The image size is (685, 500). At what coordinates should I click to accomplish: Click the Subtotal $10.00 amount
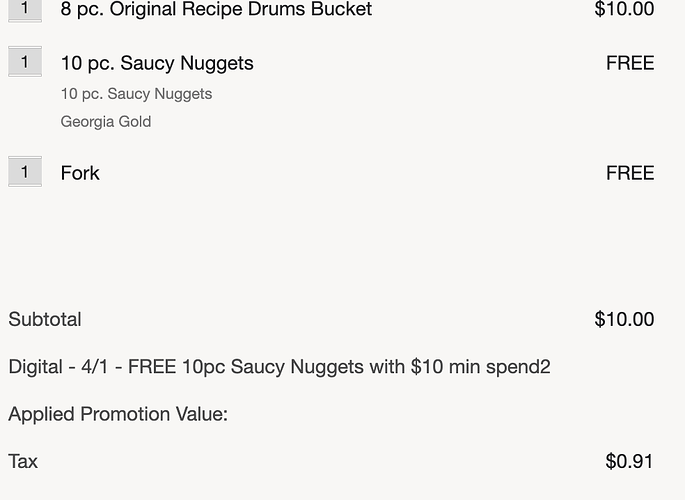pos(624,319)
